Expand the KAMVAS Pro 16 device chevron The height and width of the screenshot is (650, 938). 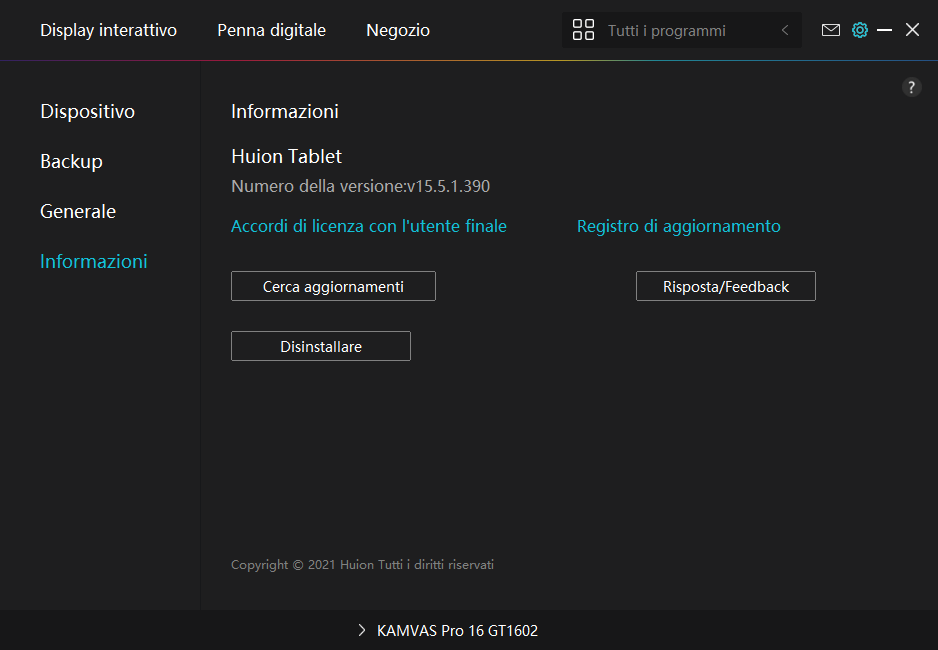click(x=362, y=631)
